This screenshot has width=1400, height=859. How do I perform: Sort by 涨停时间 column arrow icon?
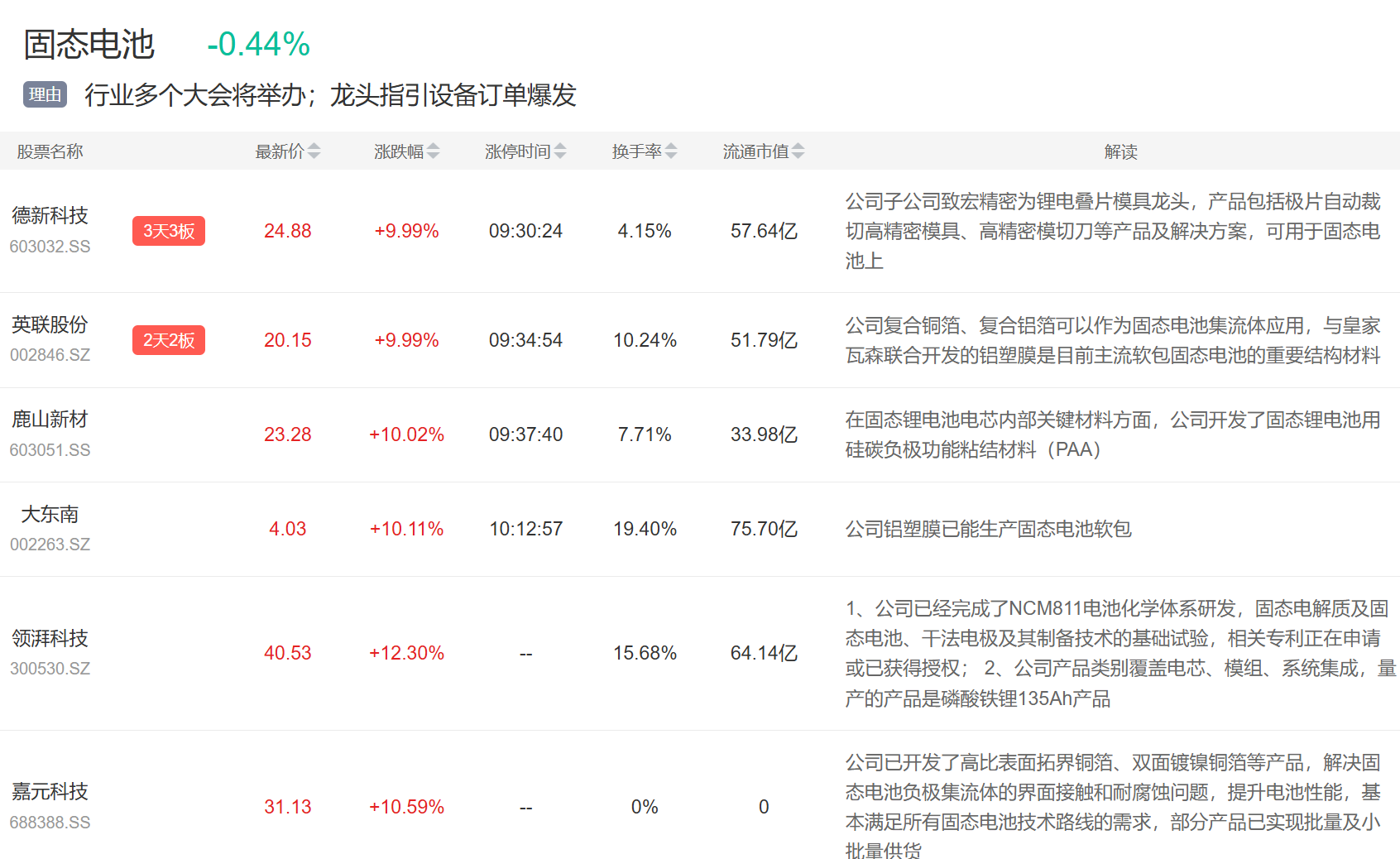[560, 151]
